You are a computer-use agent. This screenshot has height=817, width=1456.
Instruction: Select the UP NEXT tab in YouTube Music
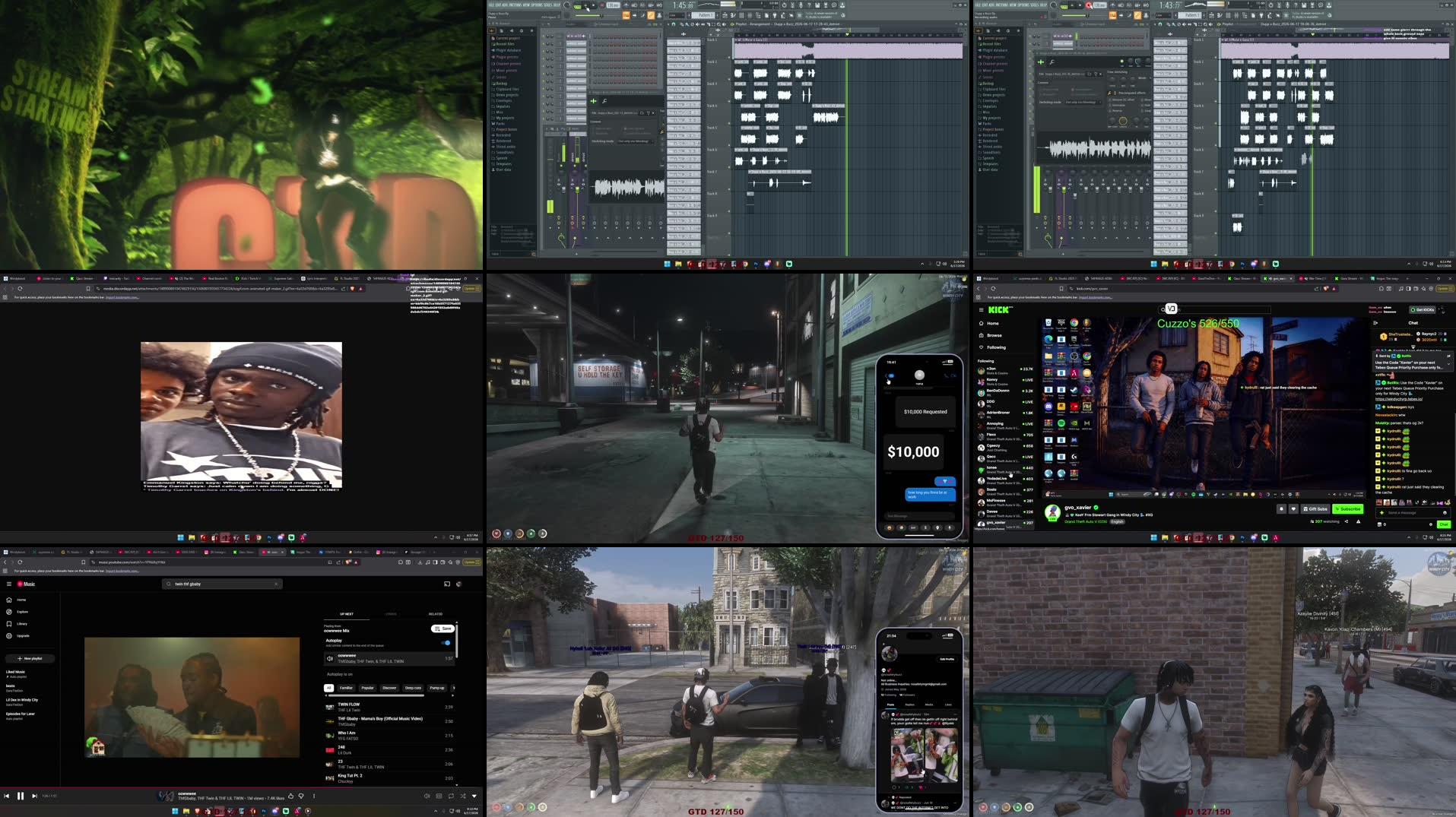(x=346, y=613)
